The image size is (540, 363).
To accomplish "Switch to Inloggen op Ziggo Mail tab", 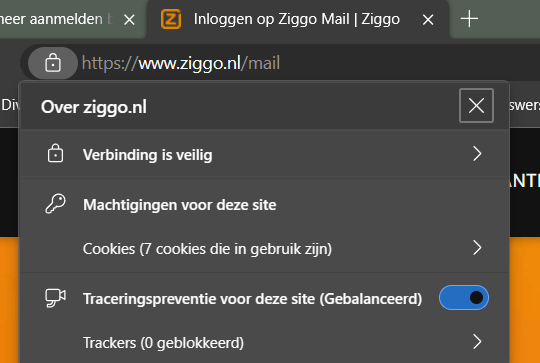I will 298,19.
